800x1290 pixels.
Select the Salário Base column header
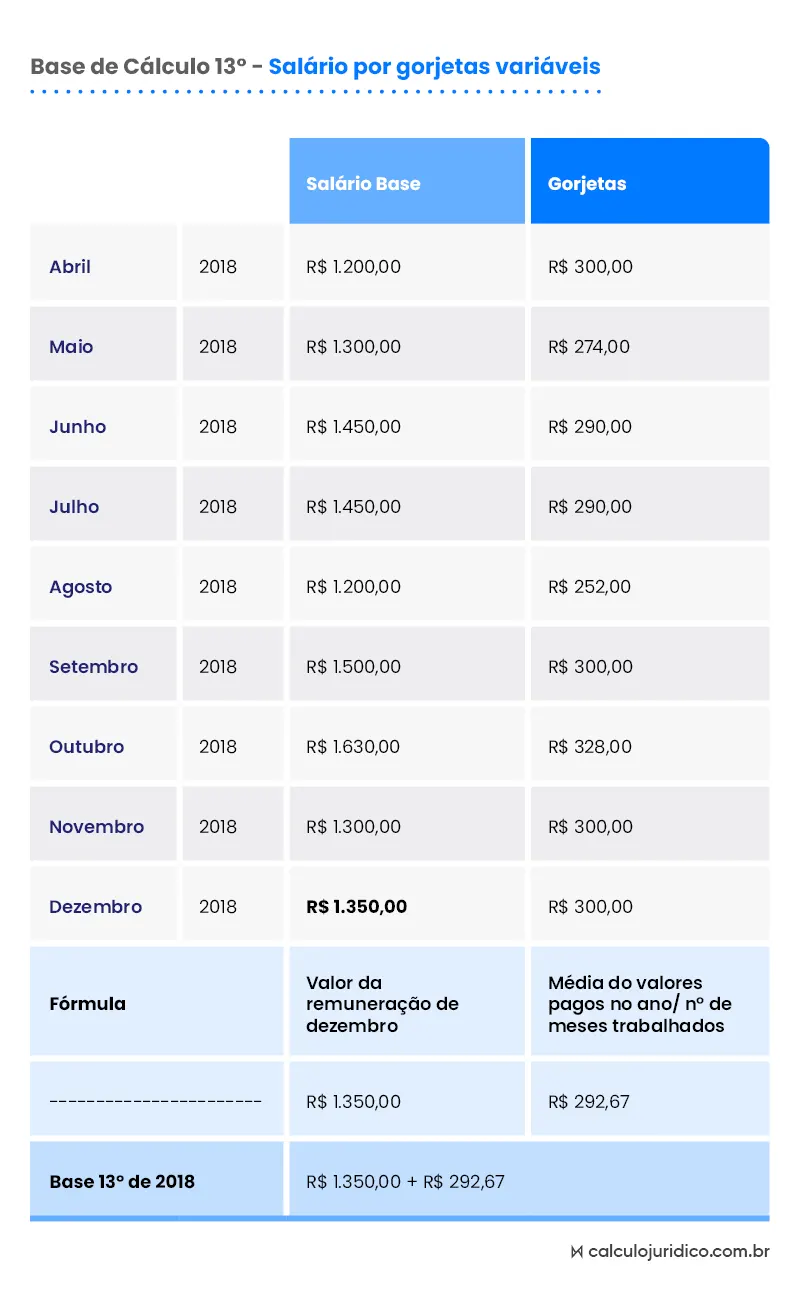[363, 184]
